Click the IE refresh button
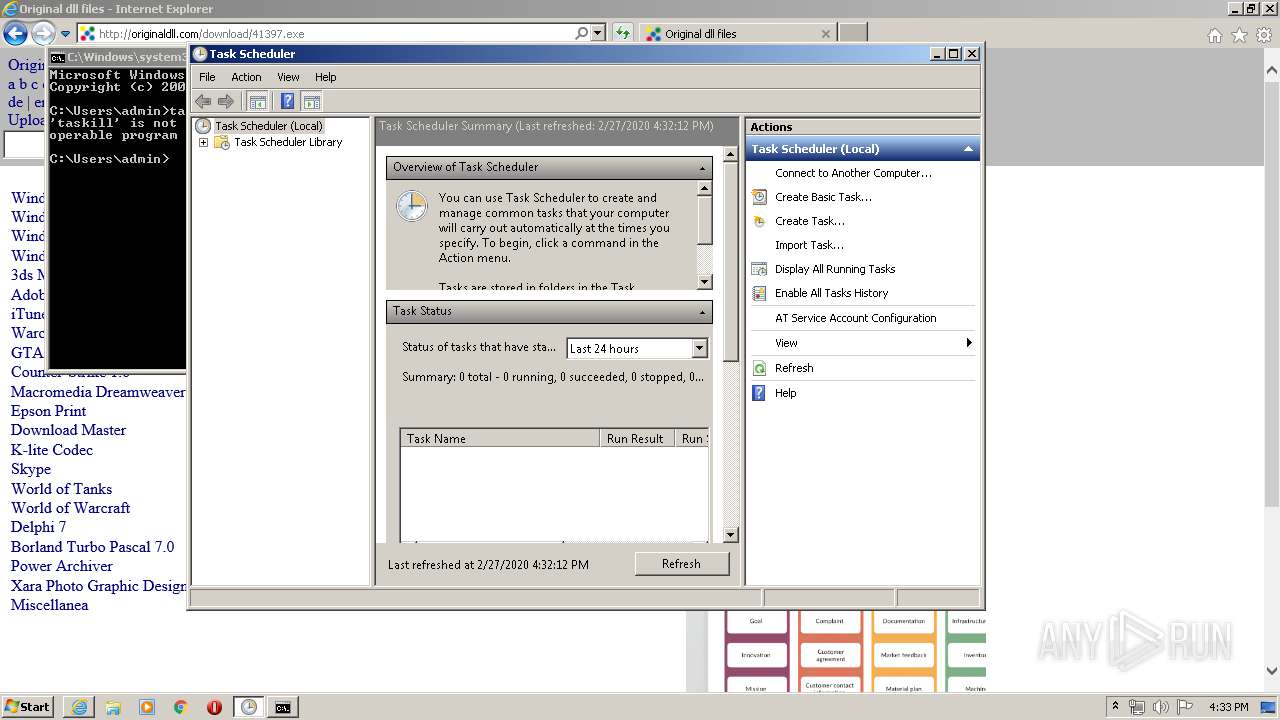 pos(623,33)
